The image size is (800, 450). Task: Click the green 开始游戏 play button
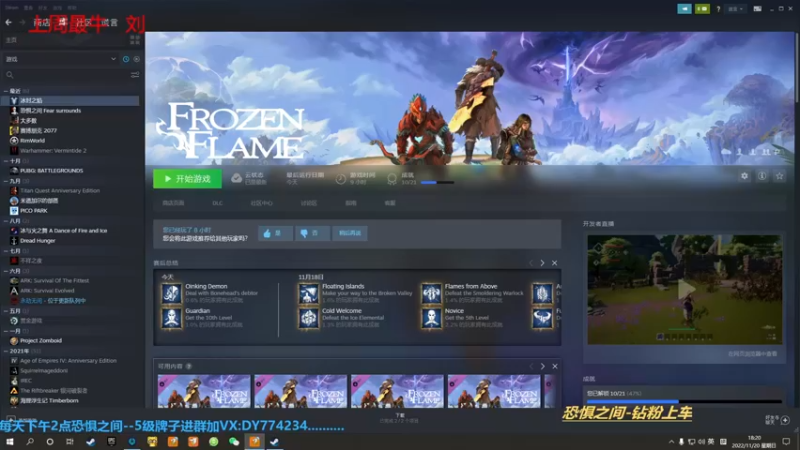(x=187, y=179)
